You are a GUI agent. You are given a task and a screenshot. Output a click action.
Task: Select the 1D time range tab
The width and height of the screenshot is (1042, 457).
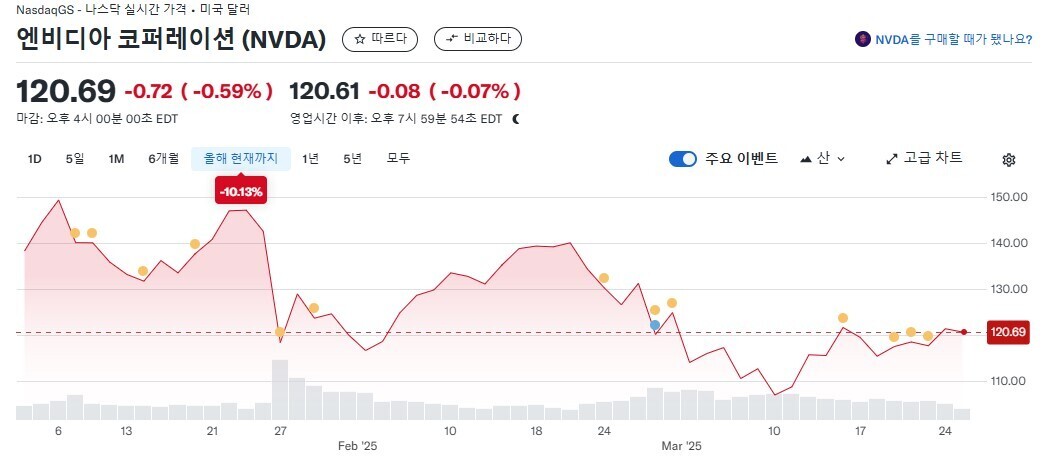coord(35,159)
